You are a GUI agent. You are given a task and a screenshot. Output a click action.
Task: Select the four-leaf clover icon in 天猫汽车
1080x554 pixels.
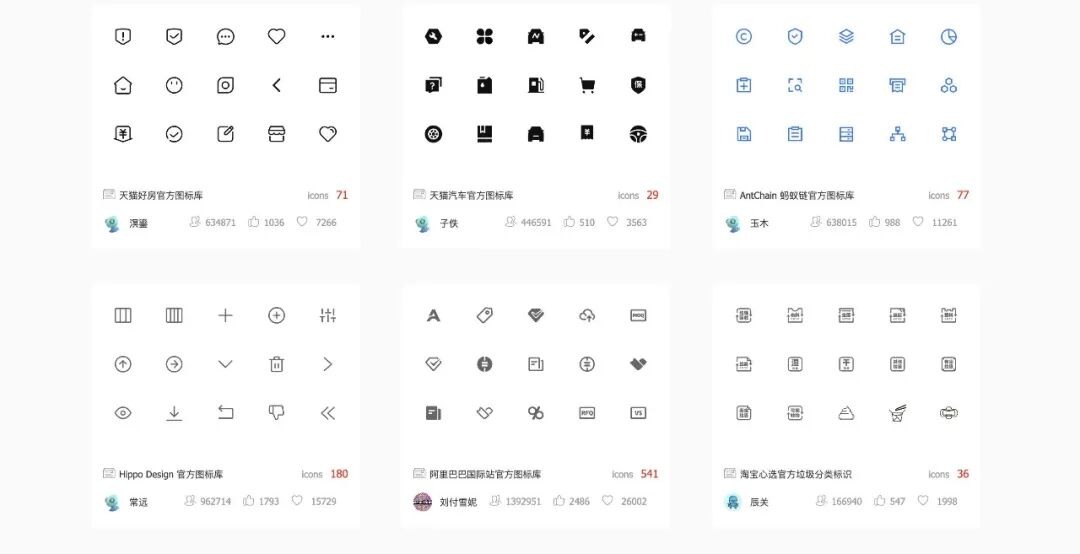coord(485,37)
